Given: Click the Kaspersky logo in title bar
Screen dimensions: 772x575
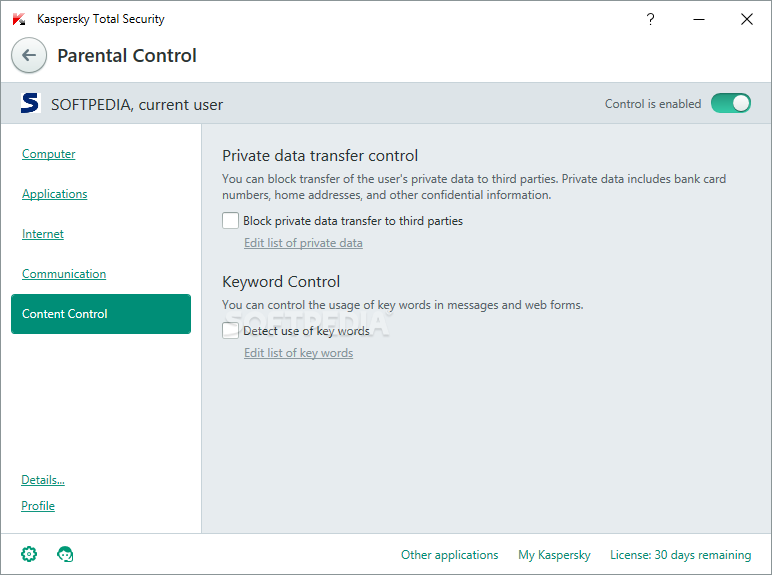Looking at the screenshot, I should 19,19.
